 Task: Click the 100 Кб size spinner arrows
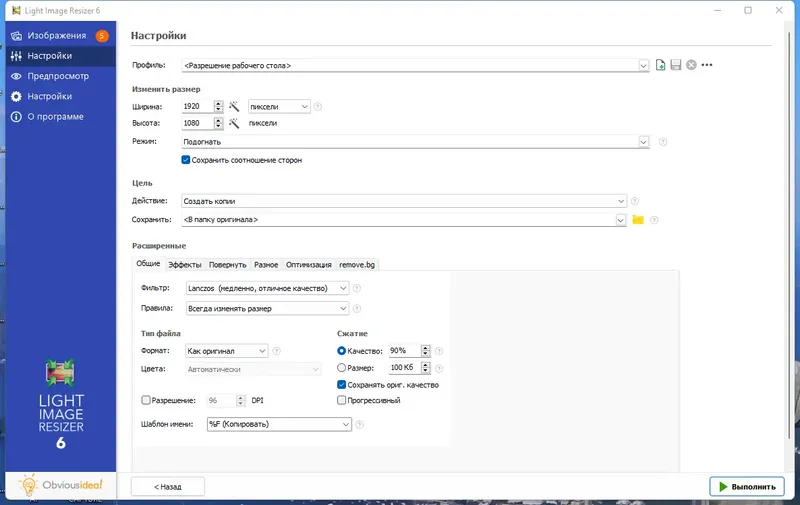point(426,367)
